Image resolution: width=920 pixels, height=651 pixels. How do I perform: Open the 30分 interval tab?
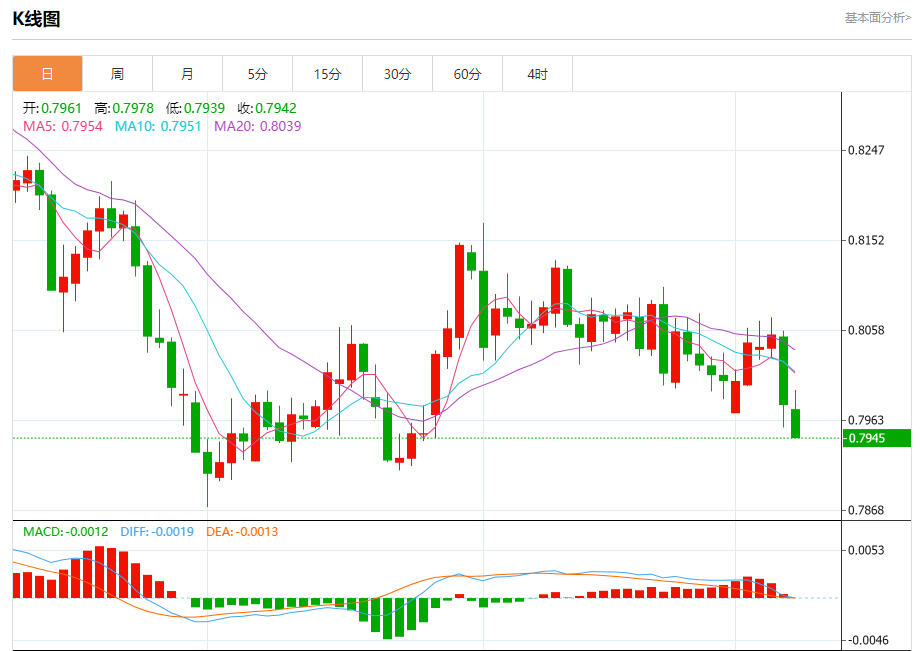point(397,74)
